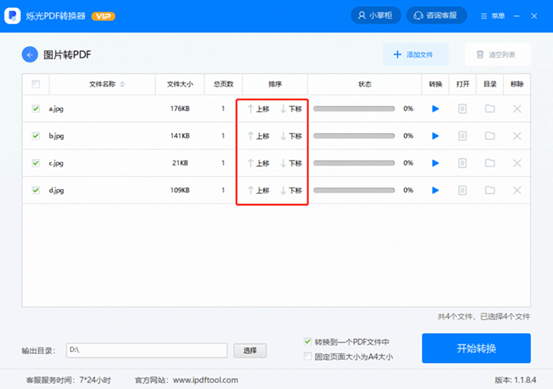Click the back arrow beside 图片转PDF
This screenshot has width=553, height=389.
(30, 55)
